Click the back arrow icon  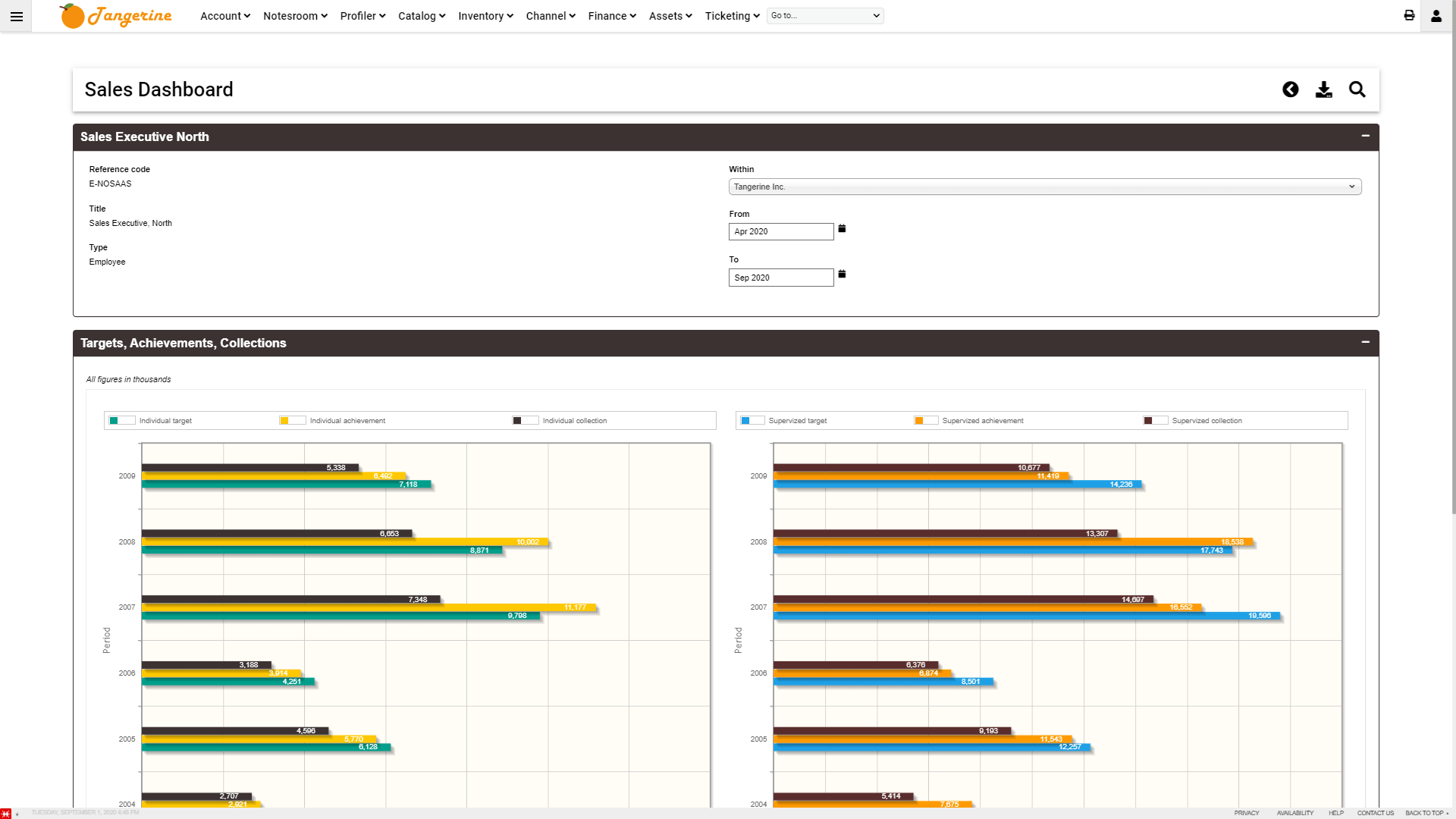point(1291,89)
